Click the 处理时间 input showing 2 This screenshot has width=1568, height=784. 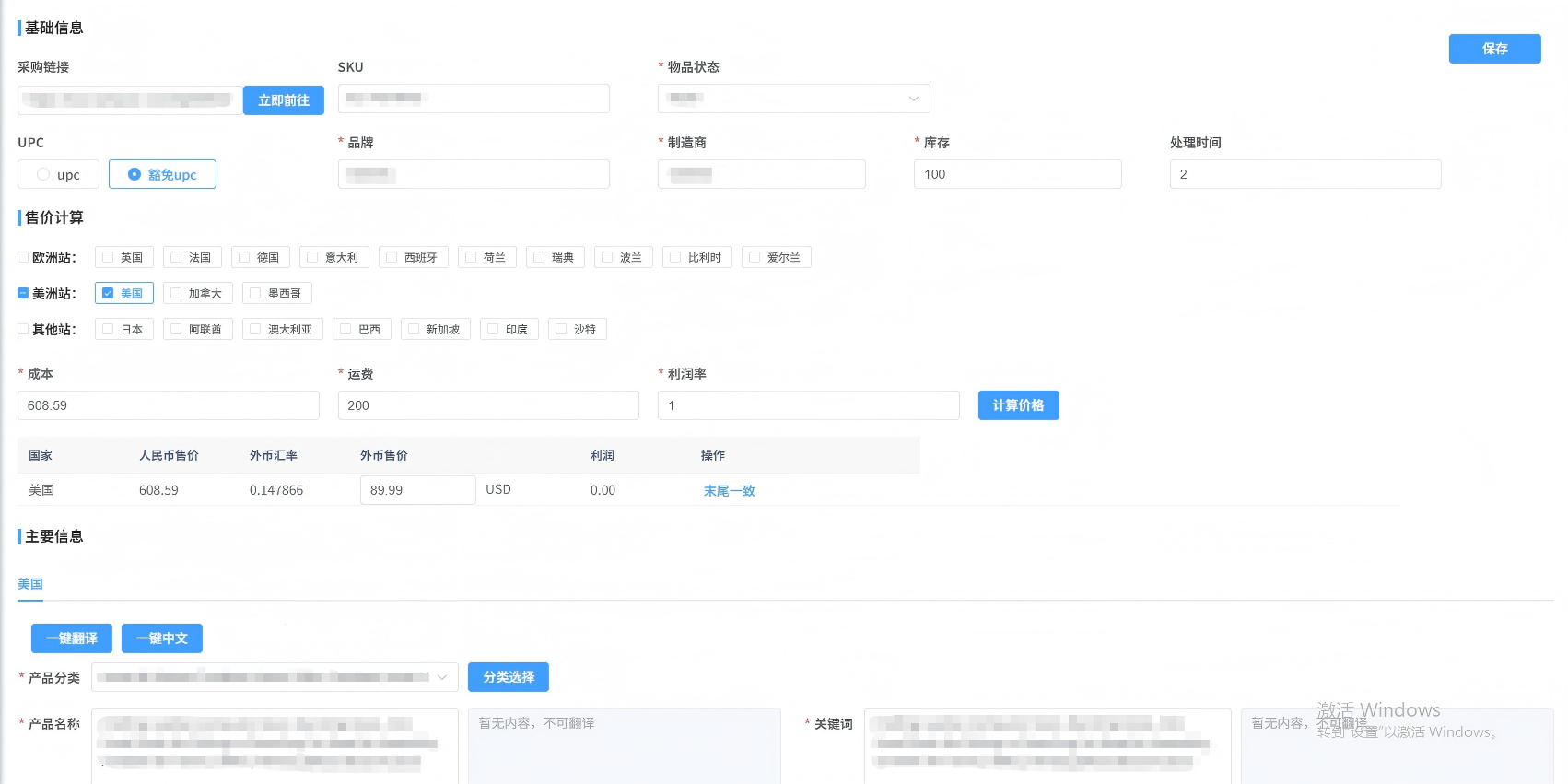click(x=1305, y=174)
